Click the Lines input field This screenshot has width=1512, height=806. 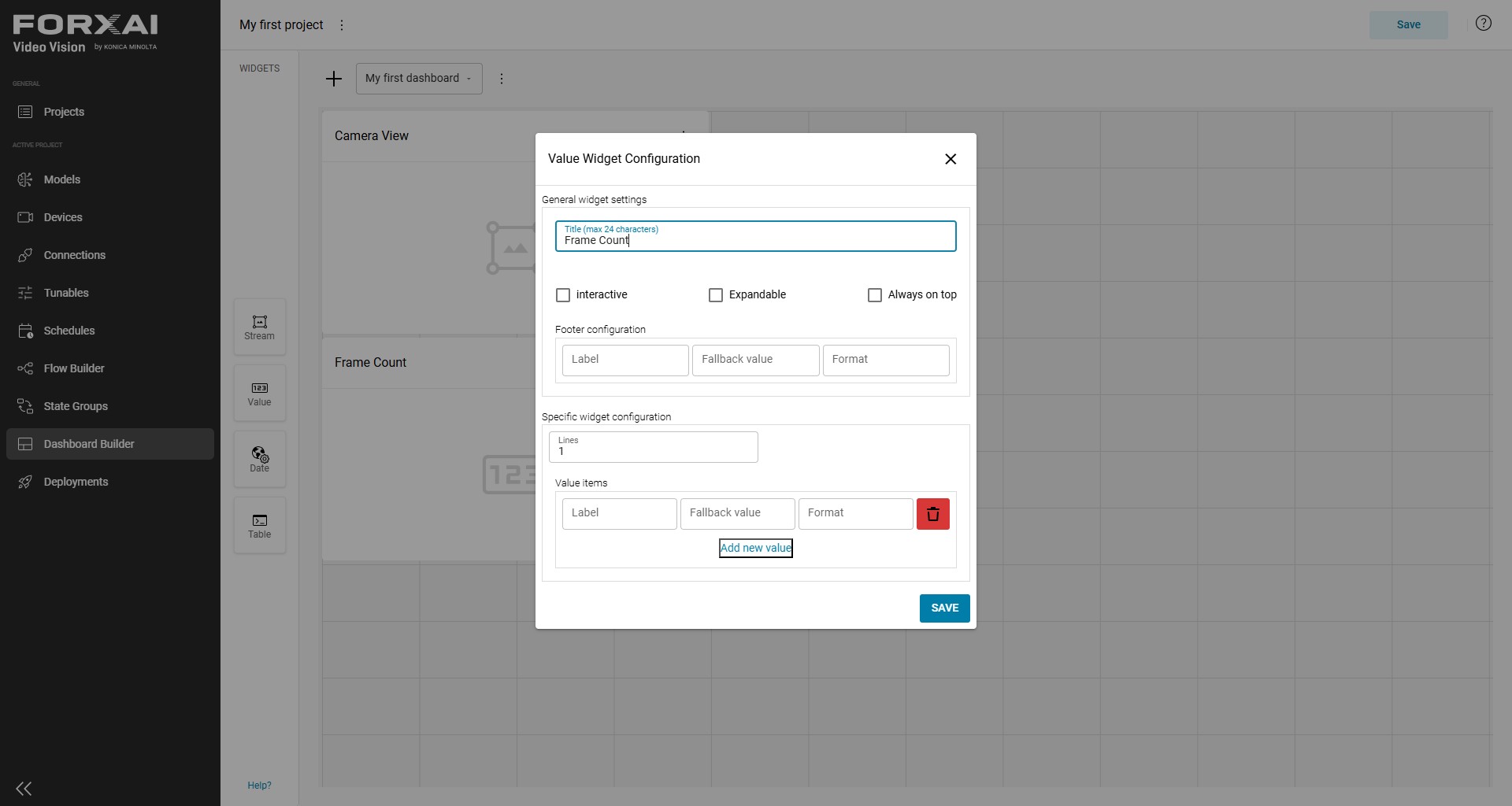click(654, 447)
